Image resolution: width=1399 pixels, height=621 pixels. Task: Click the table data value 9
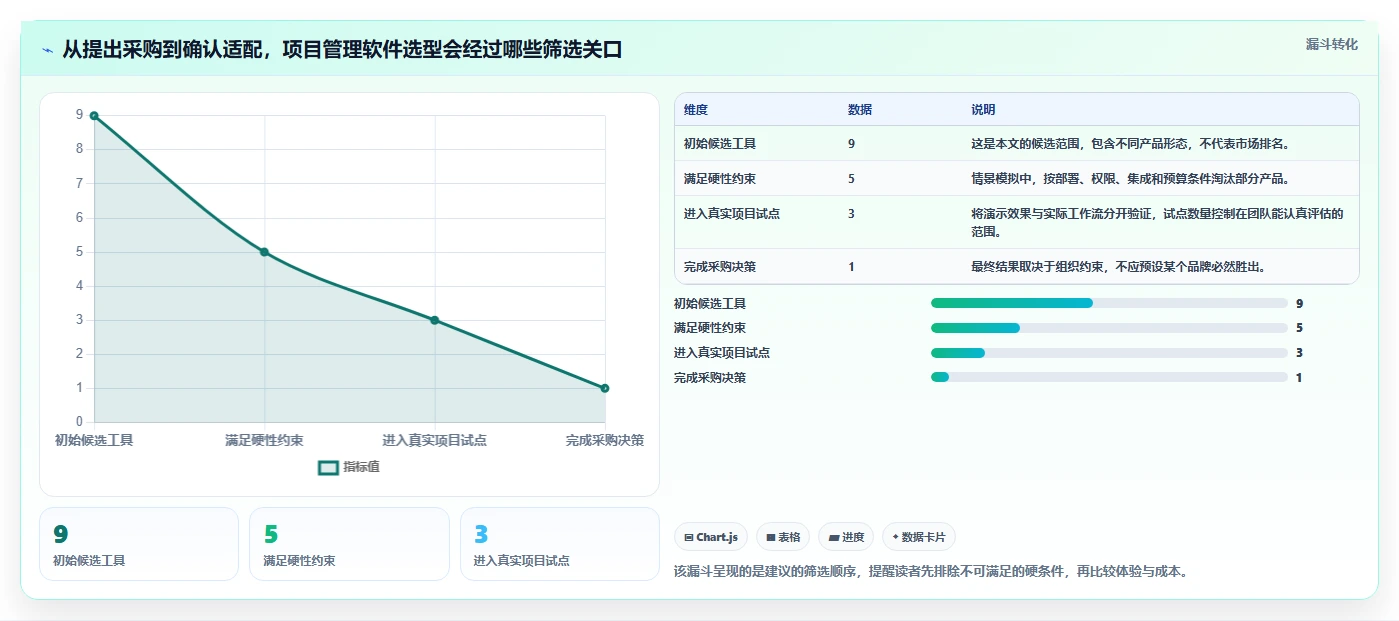(x=851, y=144)
